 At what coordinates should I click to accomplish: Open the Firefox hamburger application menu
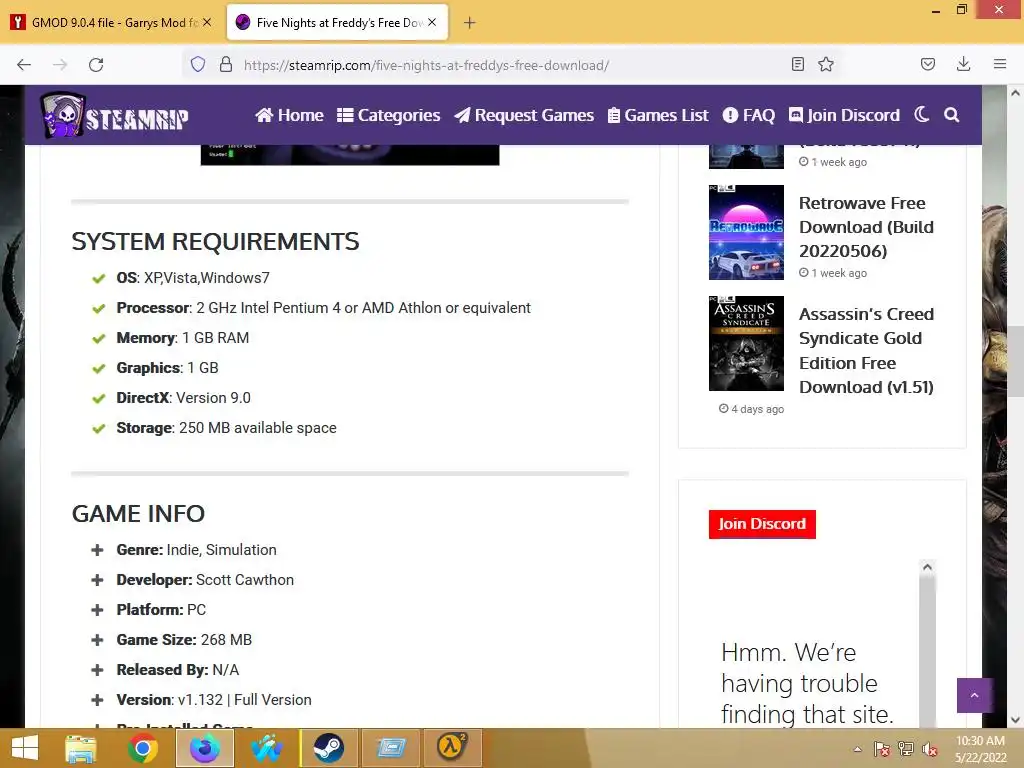pos(1000,64)
